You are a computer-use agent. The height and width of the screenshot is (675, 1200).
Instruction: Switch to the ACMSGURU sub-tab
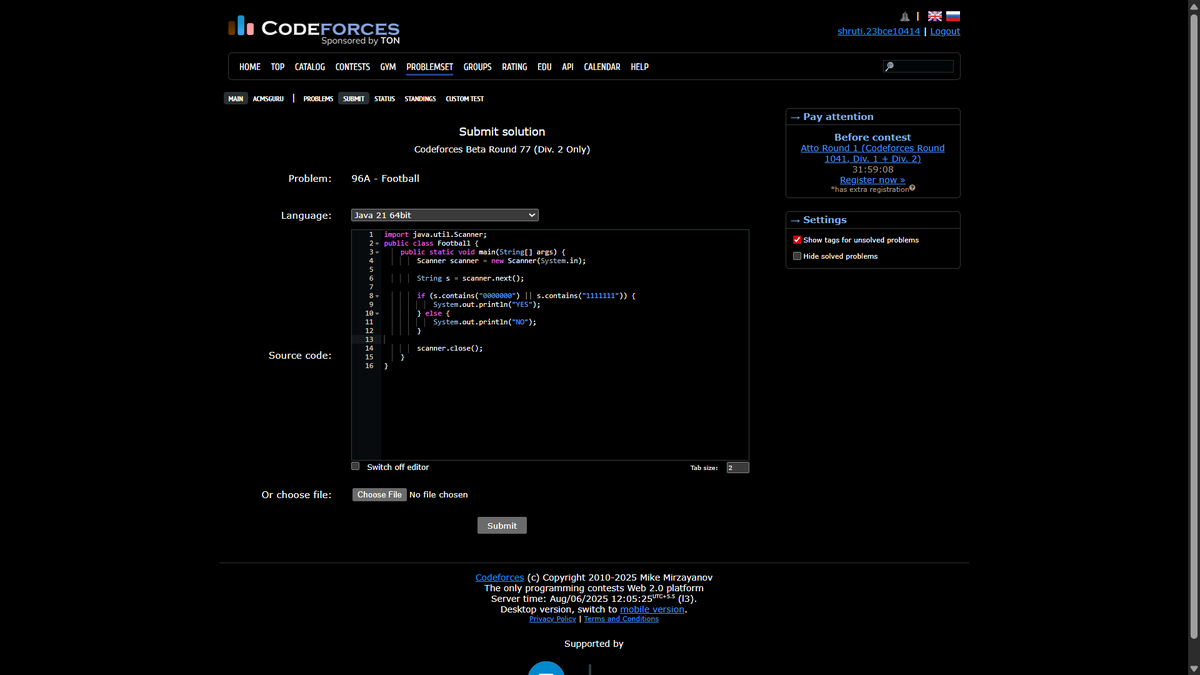pyautogui.click(x=268, y=99)
